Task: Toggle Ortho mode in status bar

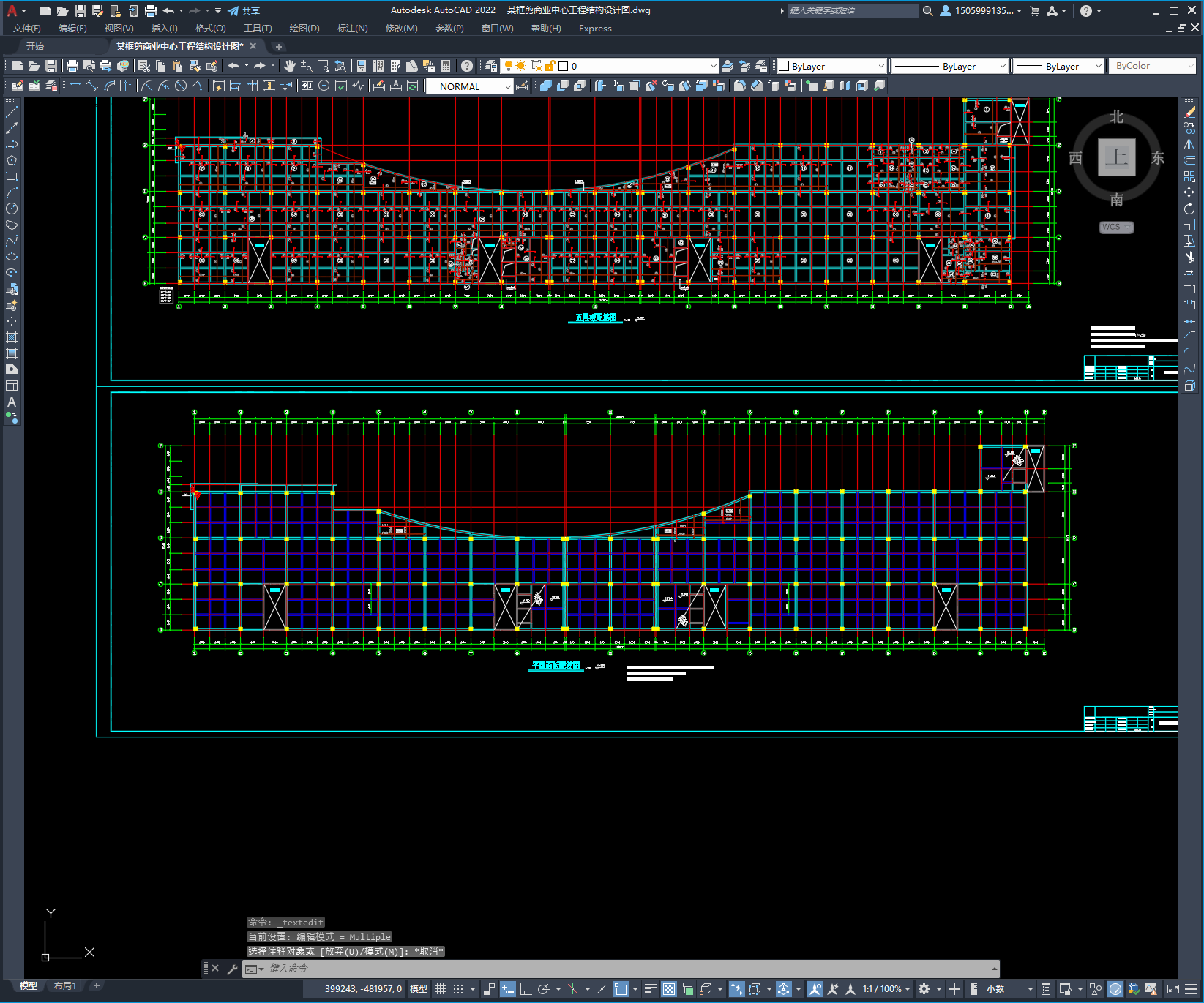Action: (x=526, y=989)
